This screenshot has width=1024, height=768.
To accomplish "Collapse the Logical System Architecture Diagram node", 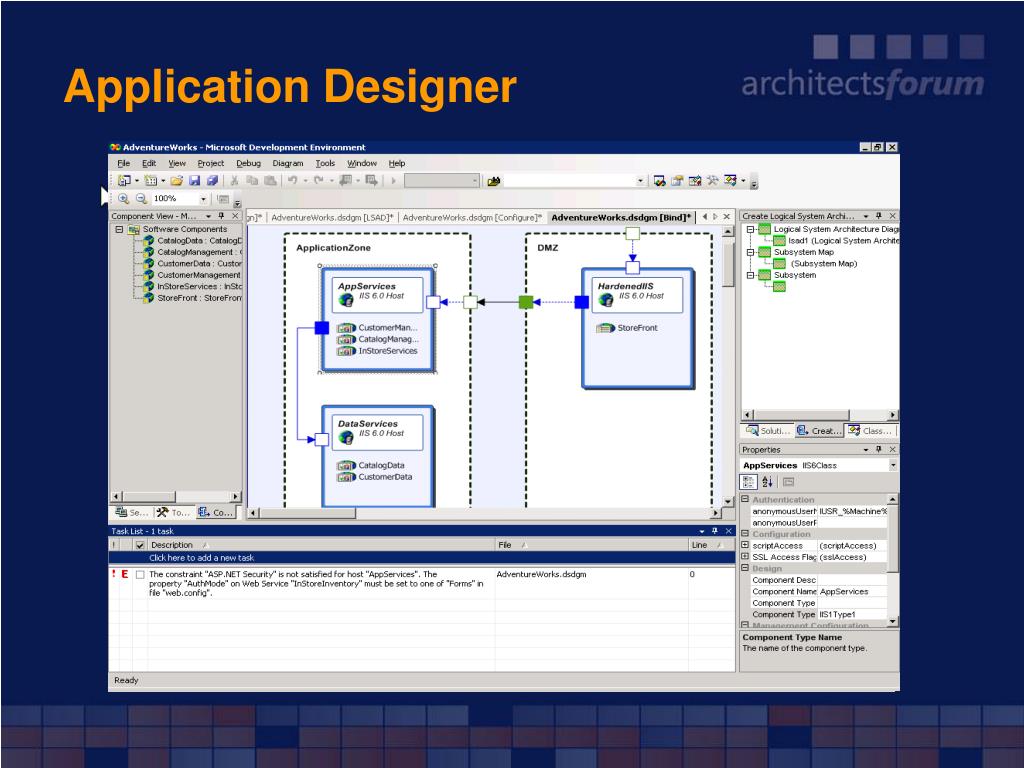I will [750, 229].
